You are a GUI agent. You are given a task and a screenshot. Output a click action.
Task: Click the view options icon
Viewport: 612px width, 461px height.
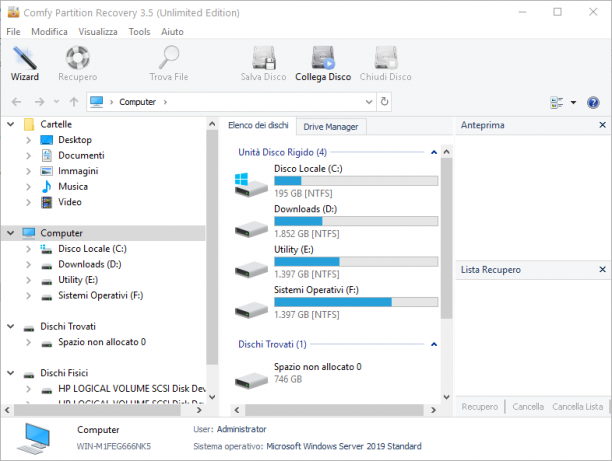click(557, 102)
